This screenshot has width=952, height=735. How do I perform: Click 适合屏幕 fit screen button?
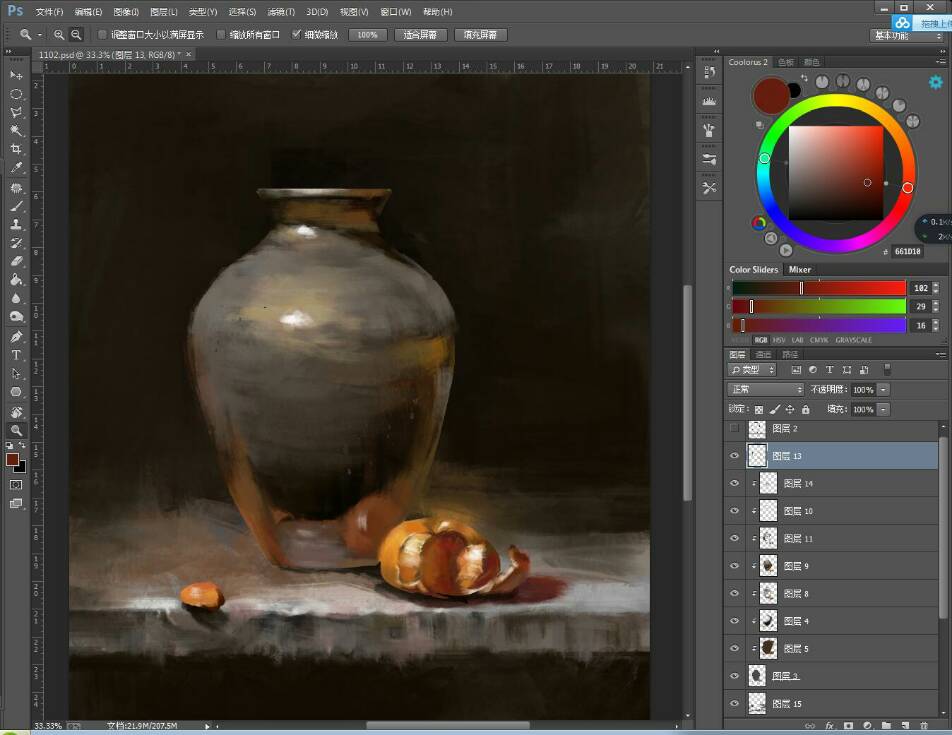(420, 35)
